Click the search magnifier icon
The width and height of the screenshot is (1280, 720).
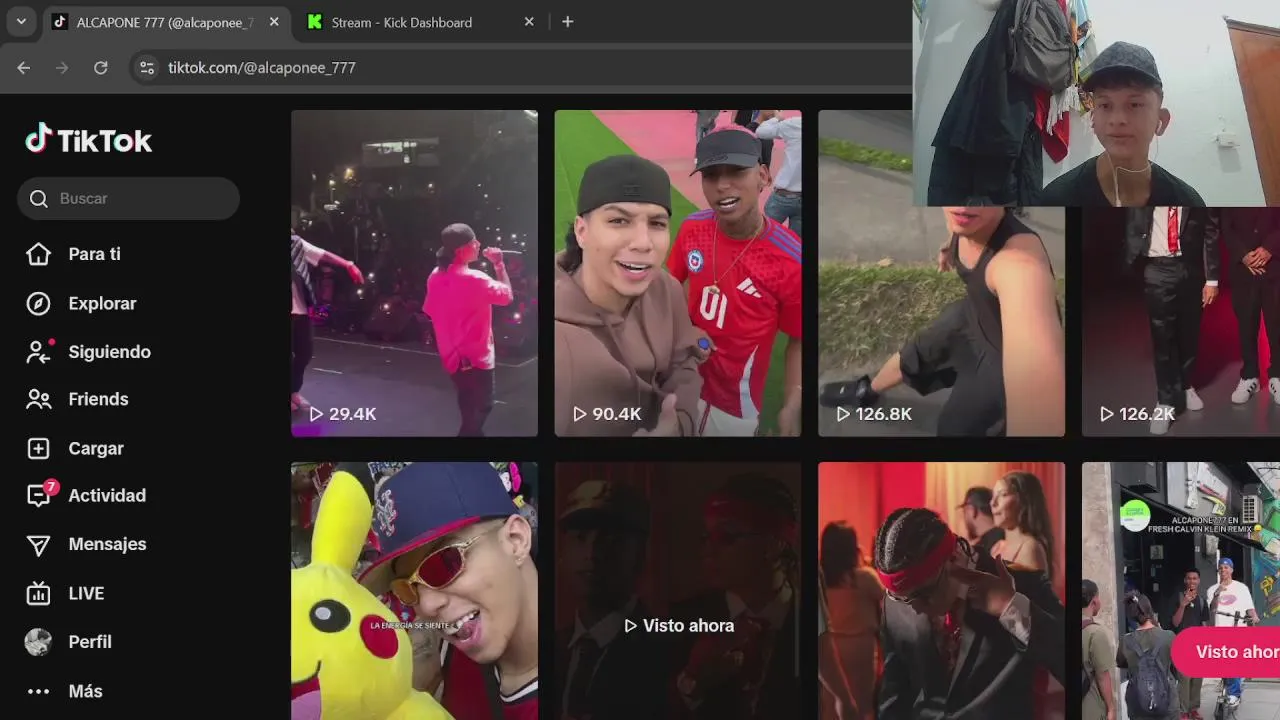click(39, 199)
